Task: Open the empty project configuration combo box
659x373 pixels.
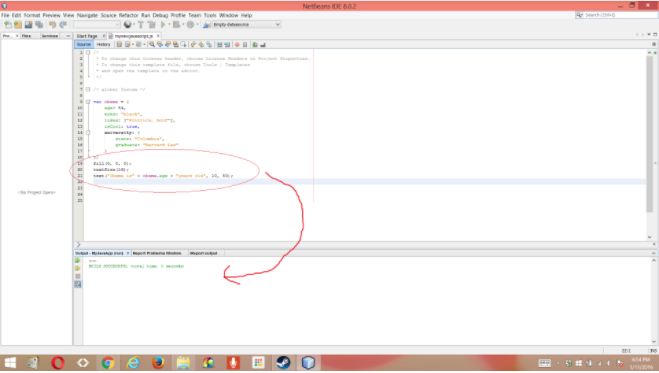Action: point(97,25)
